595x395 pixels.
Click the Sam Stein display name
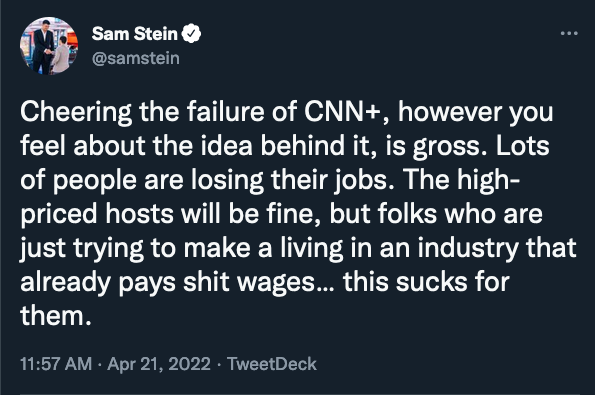135,33
